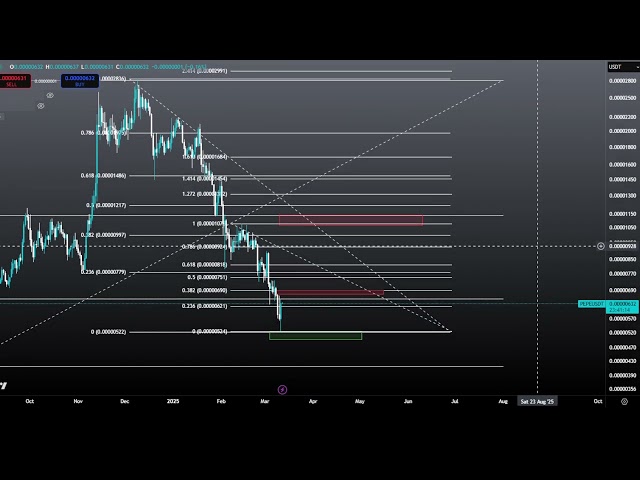Click the Sat 23 Aug '25 date label
The image size is (640, 480).
tap(537, 401)
